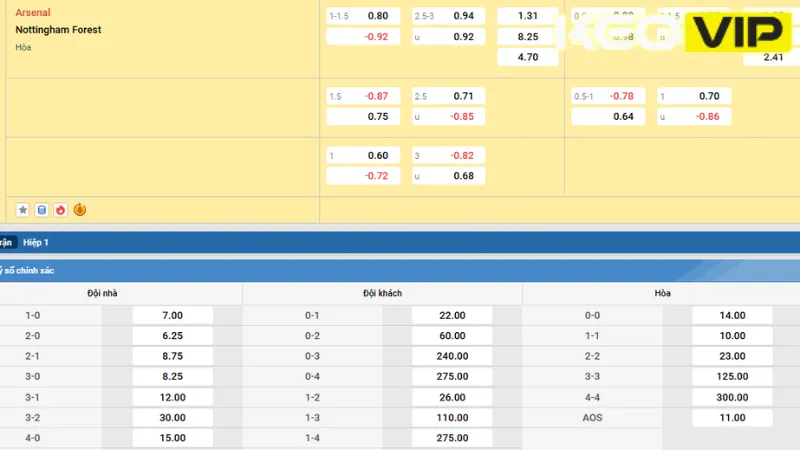Select 1-1 draw odds of 10.00
Viewport: 800px width, 450px height.
732,336
